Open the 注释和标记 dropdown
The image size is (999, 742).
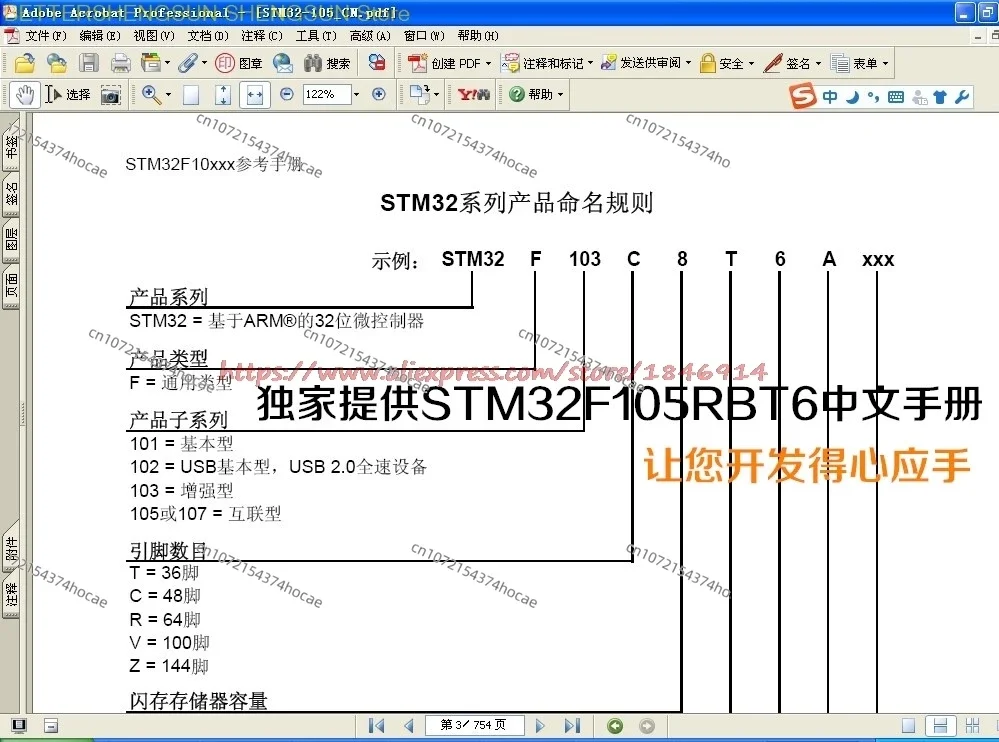[x=547, y=63]
